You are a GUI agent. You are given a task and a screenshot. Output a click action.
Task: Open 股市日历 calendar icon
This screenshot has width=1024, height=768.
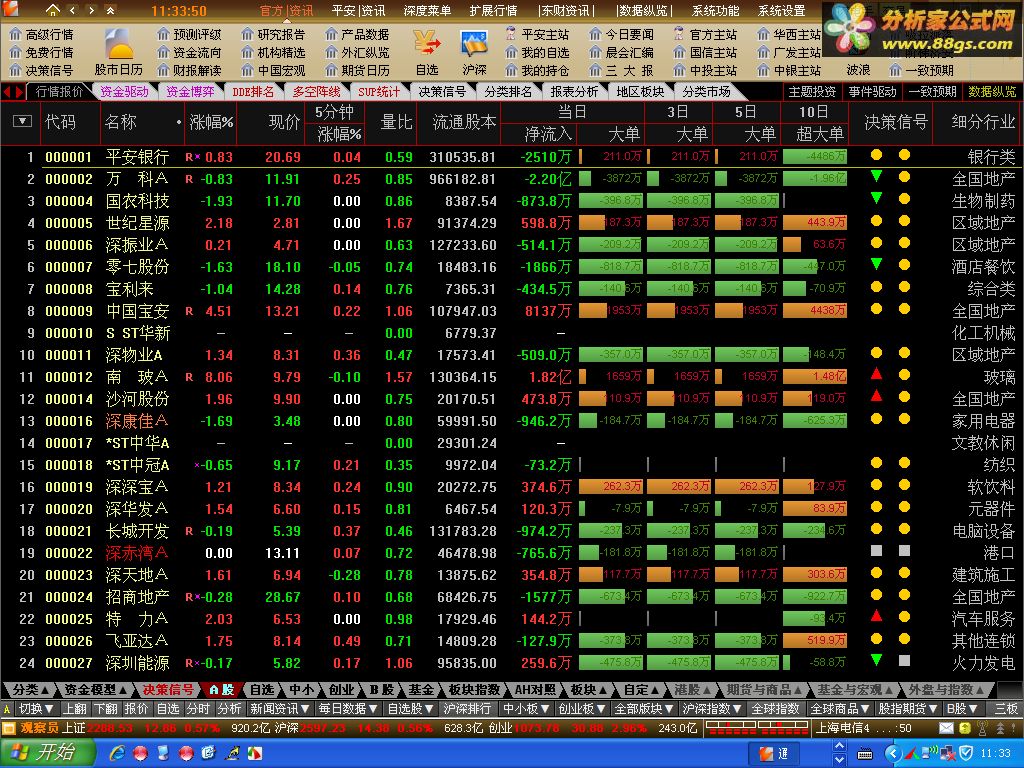(x=118, y=53)
